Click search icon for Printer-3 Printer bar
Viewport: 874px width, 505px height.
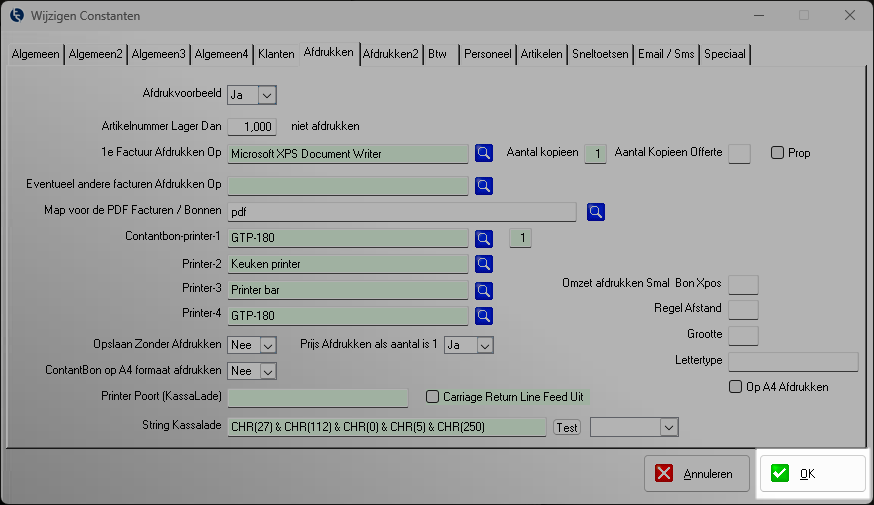point(484,290)
